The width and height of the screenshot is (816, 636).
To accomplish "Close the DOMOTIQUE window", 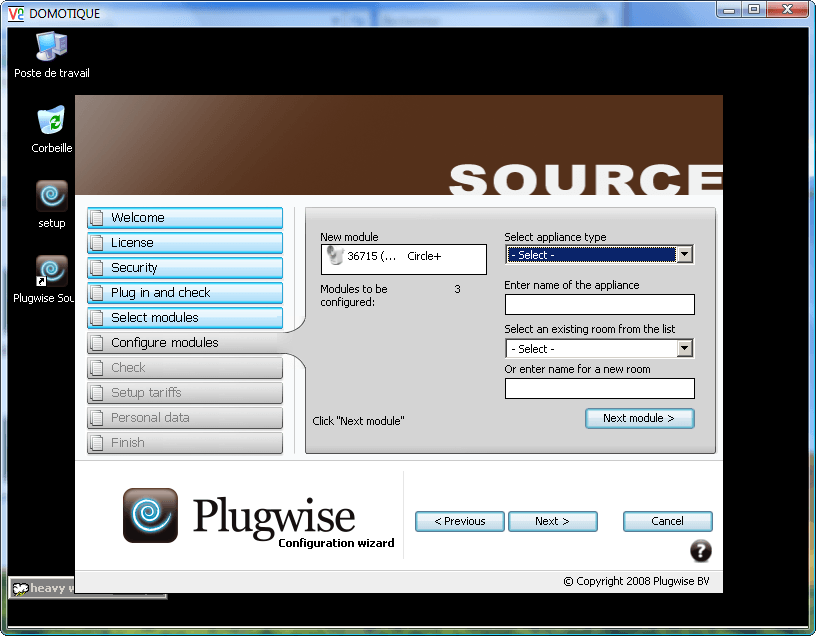I will 787,10.
